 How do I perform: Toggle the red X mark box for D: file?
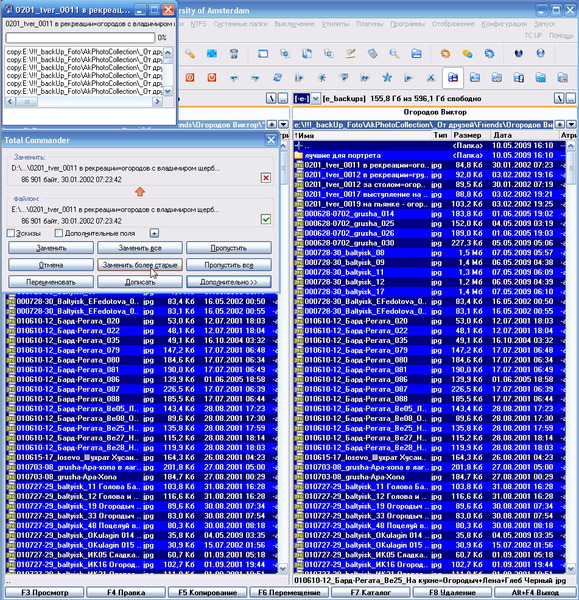(266, 178)
